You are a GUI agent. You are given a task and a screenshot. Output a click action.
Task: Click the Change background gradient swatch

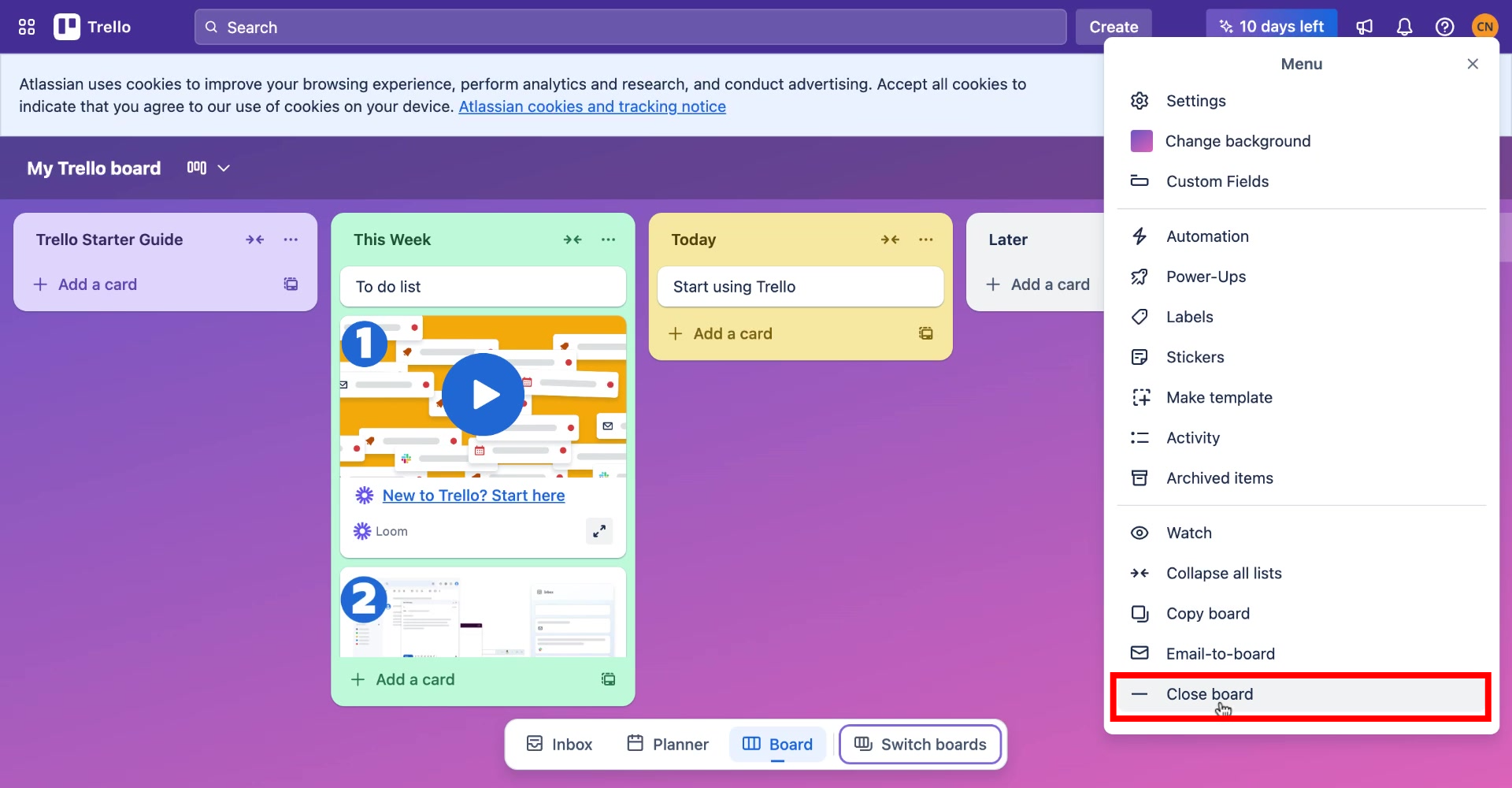[1142, 140]
